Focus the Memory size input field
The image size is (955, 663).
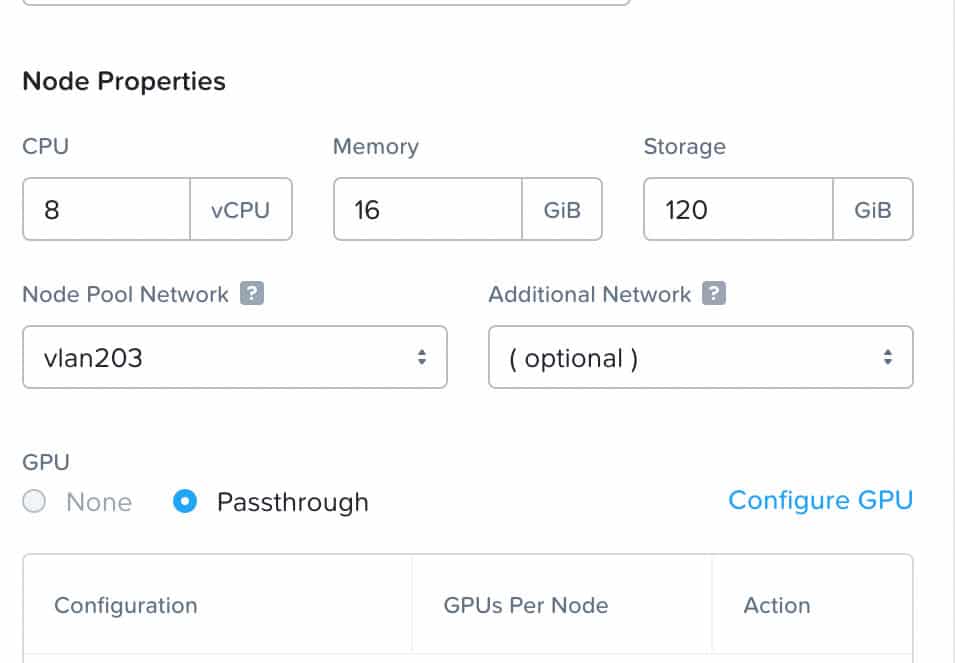[x=428, y=209]
